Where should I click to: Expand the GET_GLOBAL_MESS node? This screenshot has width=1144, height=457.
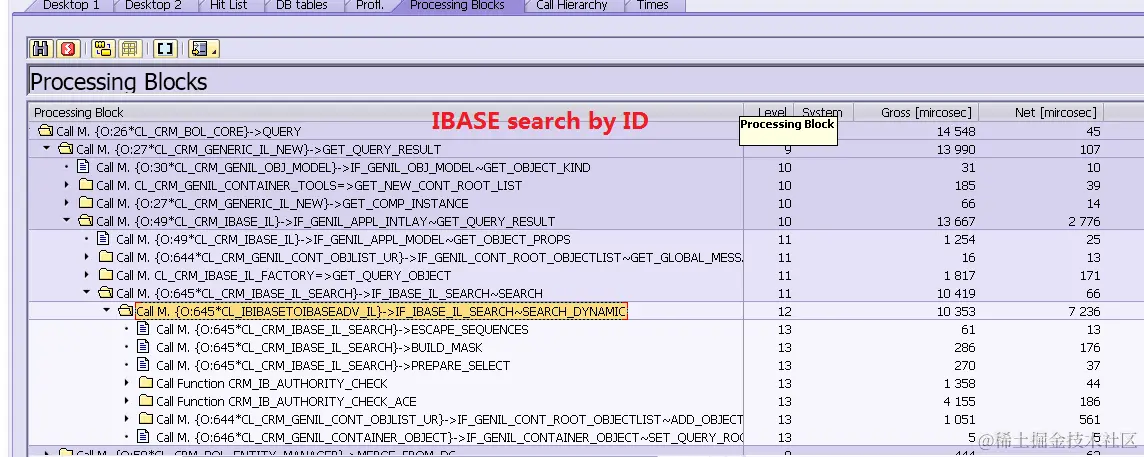click(88, 257)
